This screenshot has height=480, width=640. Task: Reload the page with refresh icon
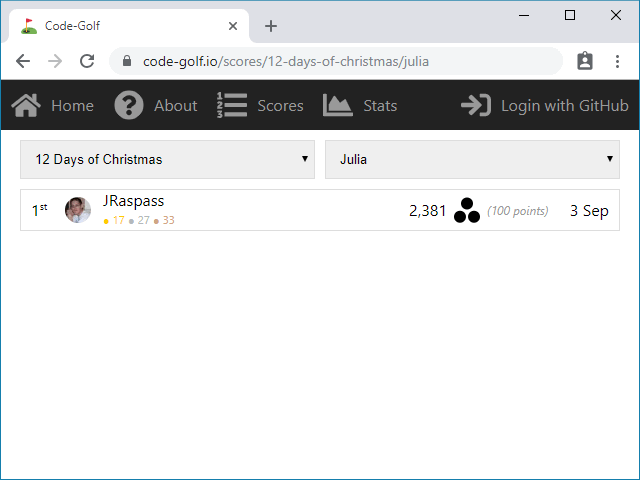[x=87, y=61]
